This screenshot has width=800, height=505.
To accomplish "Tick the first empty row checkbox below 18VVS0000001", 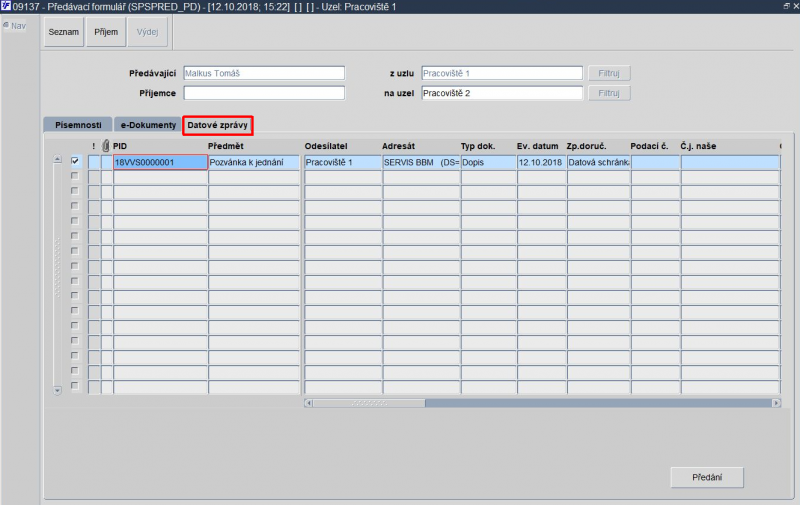I will pyautogui.click(x=75, y=176).
